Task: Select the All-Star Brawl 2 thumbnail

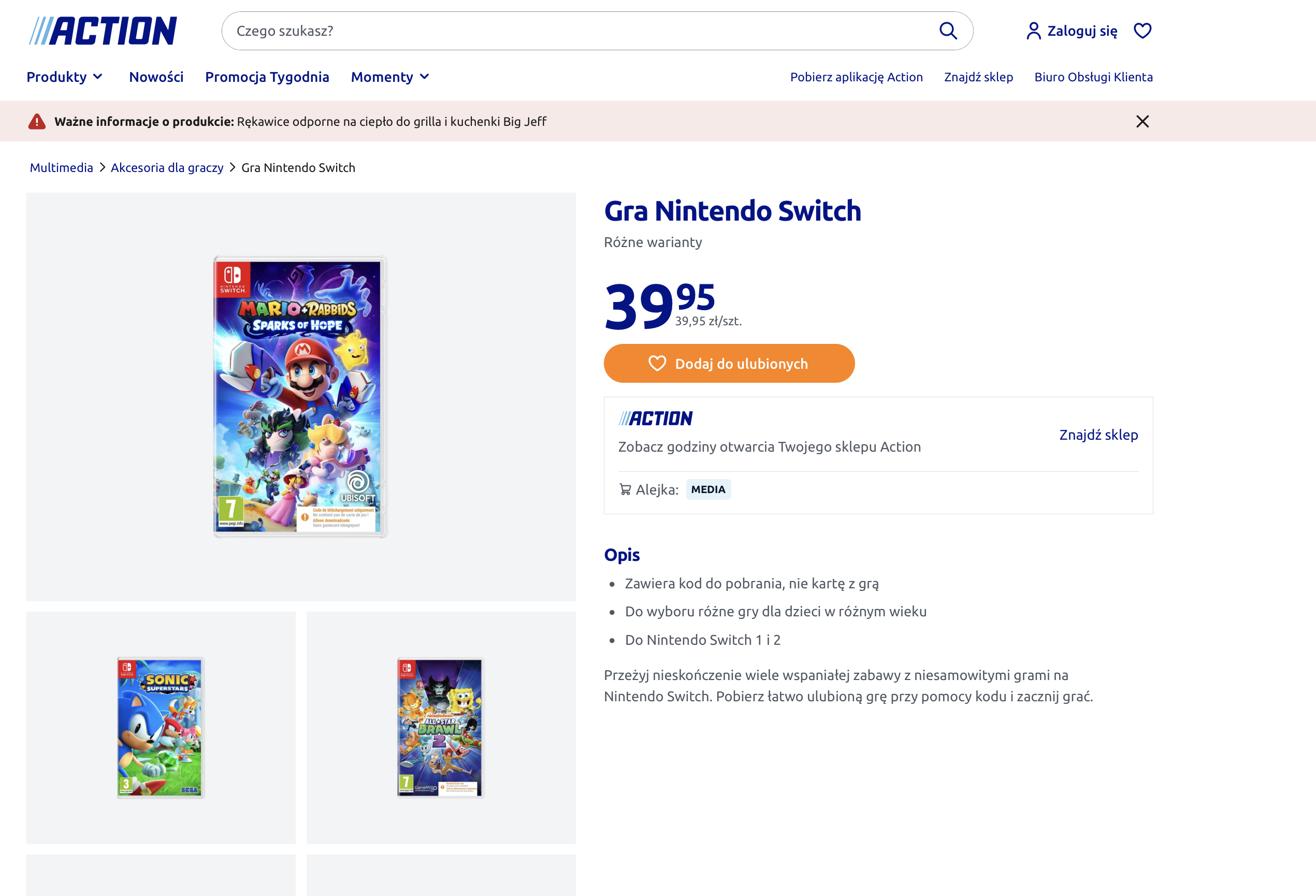Action: point(441,727)
